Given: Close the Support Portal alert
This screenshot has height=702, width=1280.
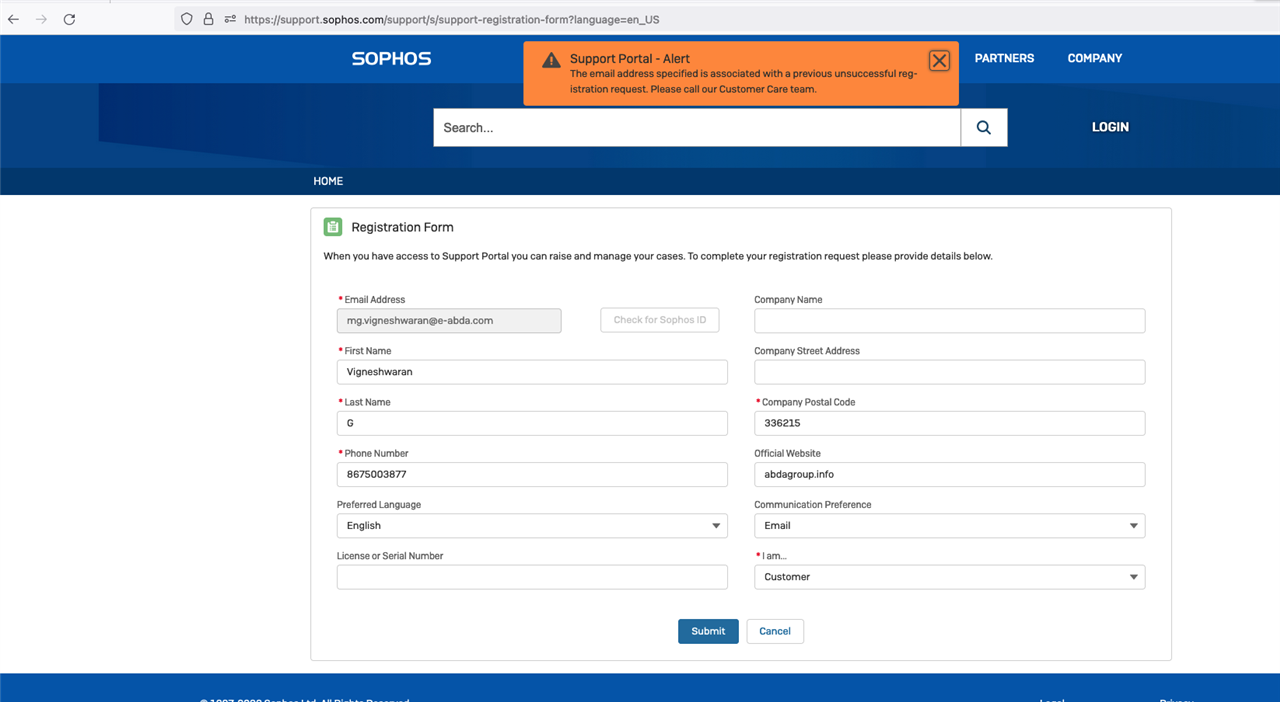Looking at the screenshot, I should tap(939, 61).
